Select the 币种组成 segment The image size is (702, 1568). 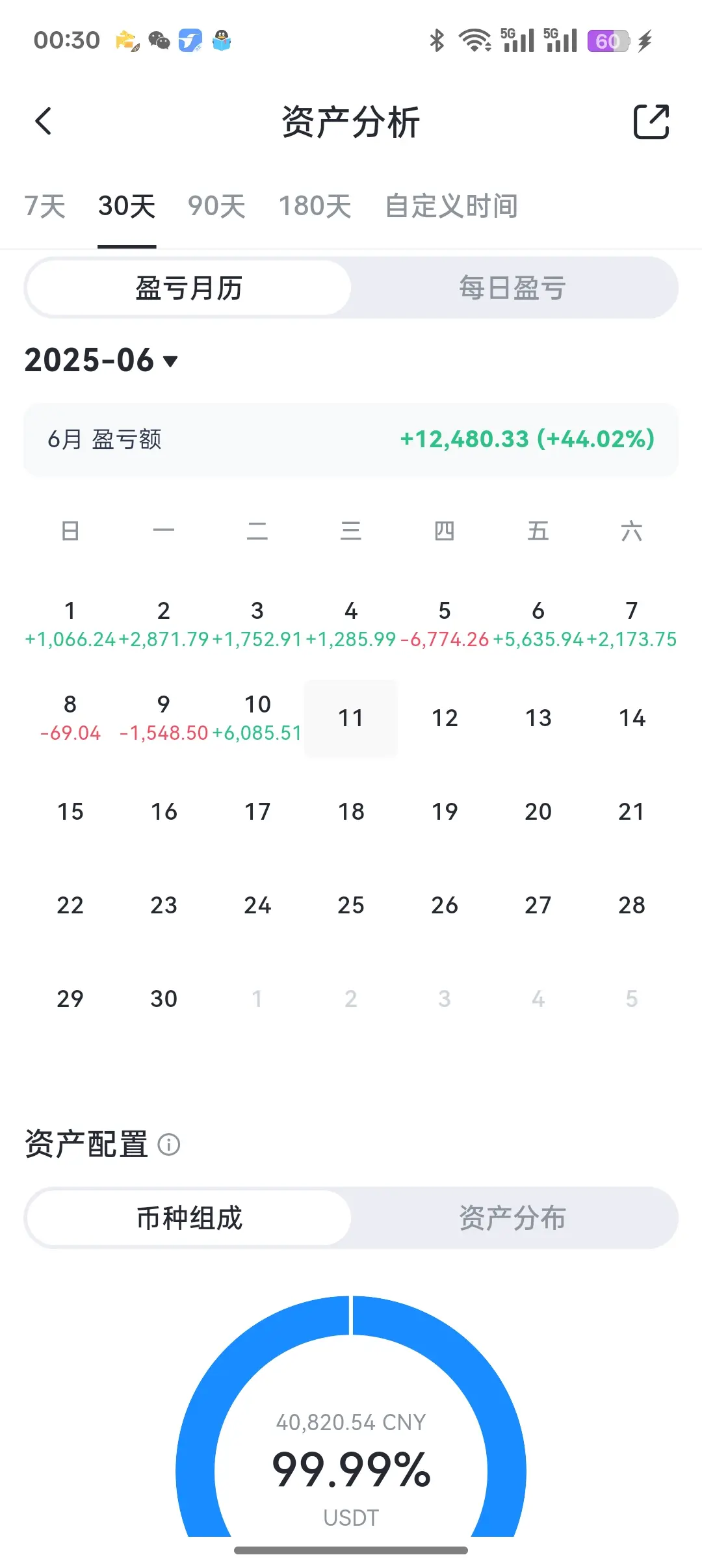[x=189, y=1218]
